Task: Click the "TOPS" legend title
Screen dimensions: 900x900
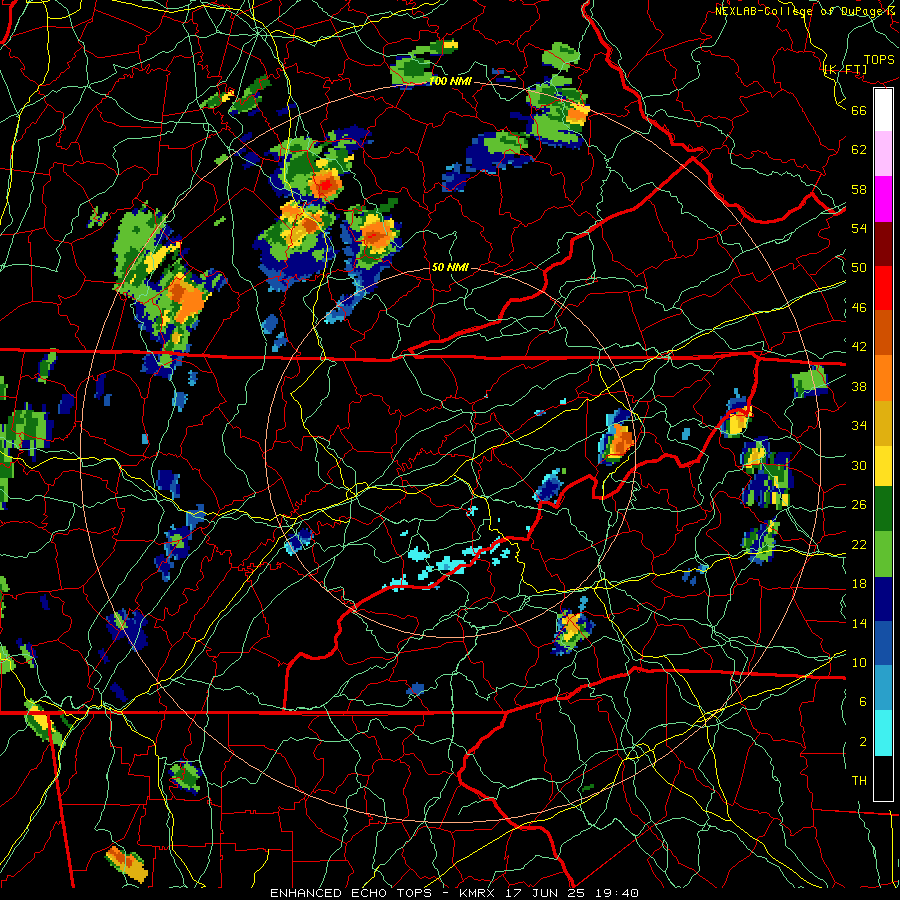Action: [x=879, y=60]
